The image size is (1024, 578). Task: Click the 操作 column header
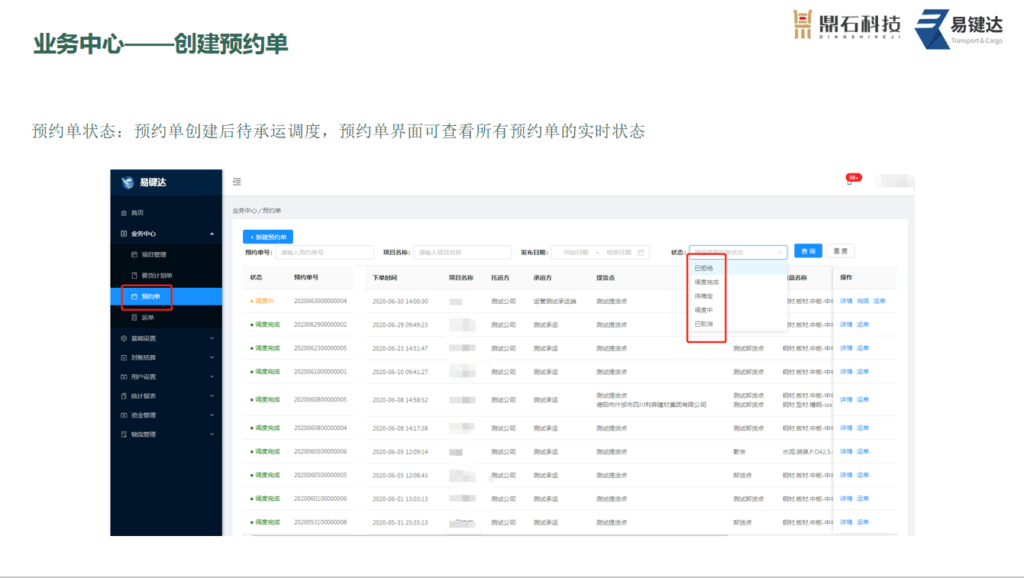846,278
